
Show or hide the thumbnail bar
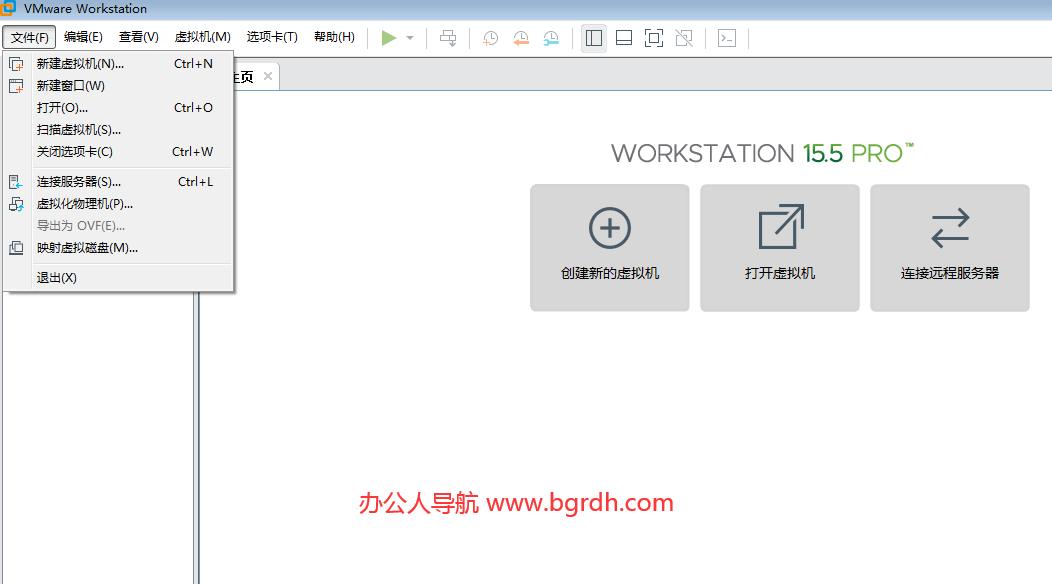pos(623,38)
